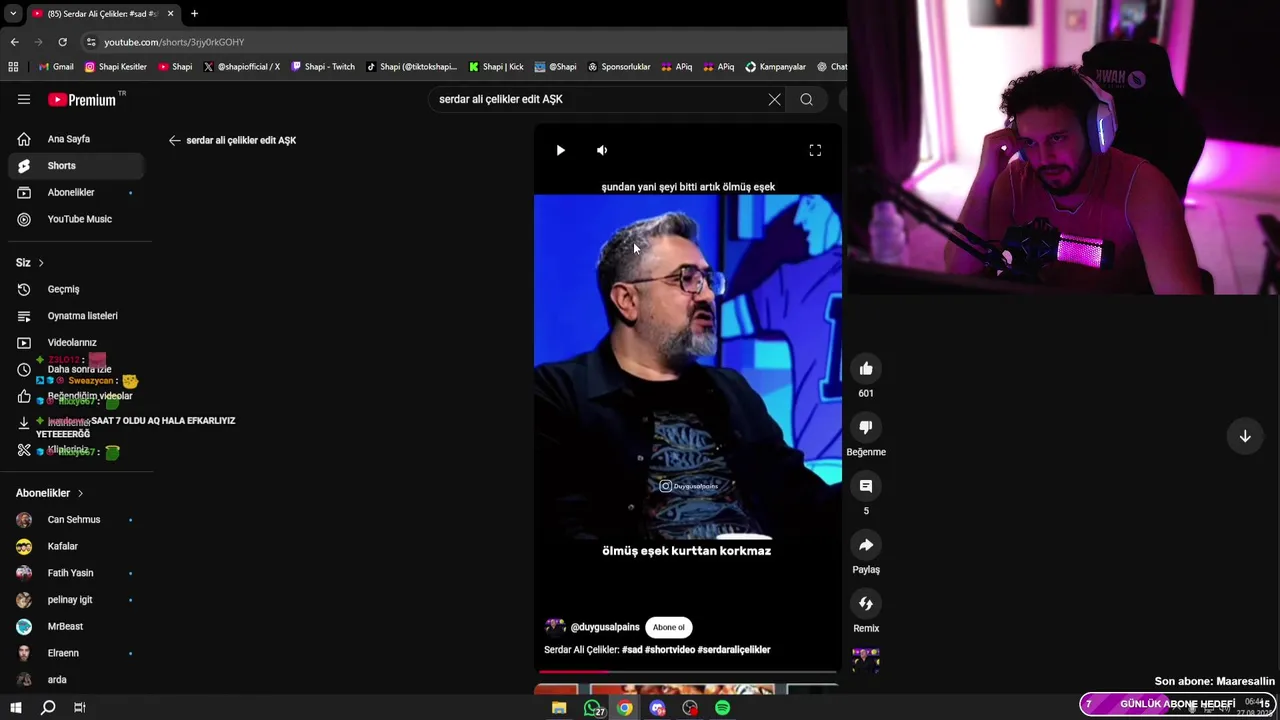The height and width of the screenshot is (720, 1280).
Task: Switch to Chrome on the taskbar
Action: [625, 708]
